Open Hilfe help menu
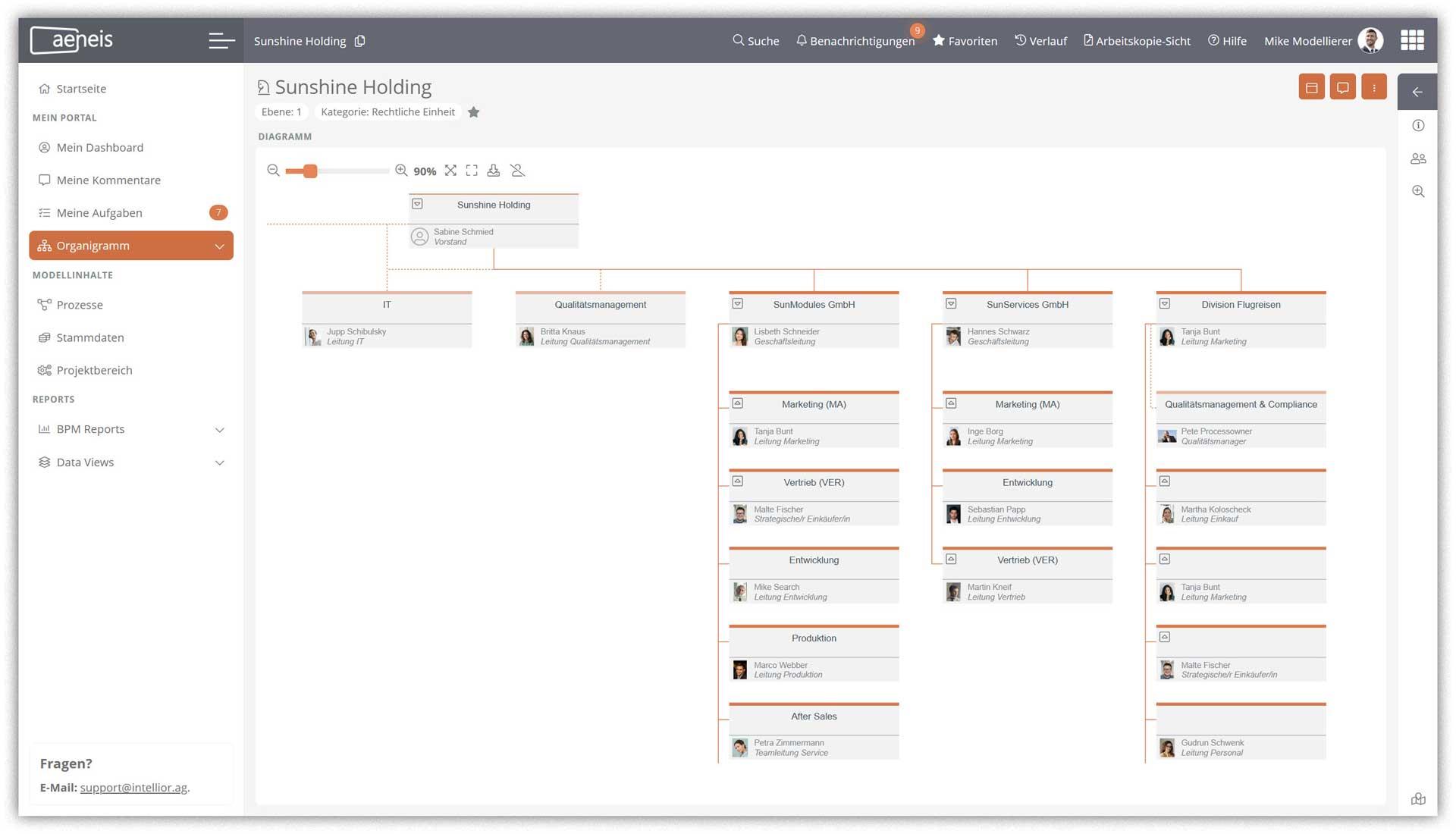Image resolution: width=1456 pixels, height=834 pixels. click(x=1227, y=41)
